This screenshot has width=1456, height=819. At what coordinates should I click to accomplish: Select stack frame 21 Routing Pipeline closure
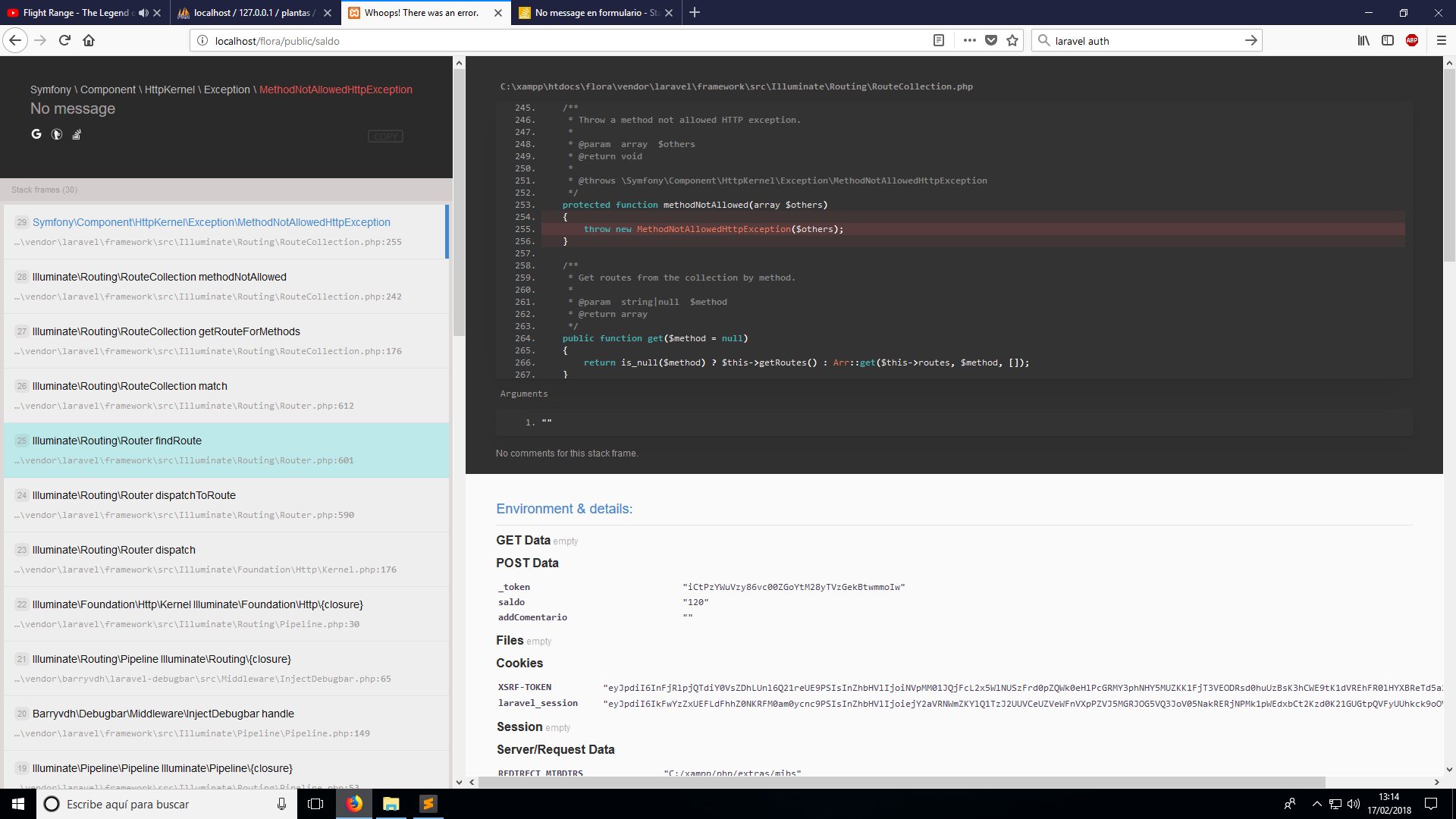tap(226, 669)
